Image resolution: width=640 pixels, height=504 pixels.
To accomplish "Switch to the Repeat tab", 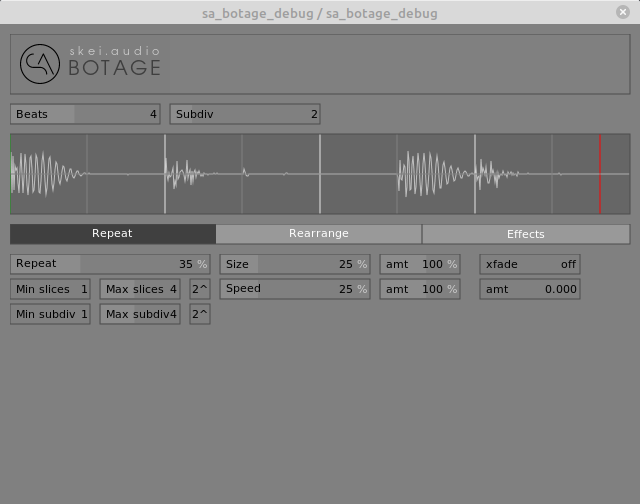I will point(113,234).
